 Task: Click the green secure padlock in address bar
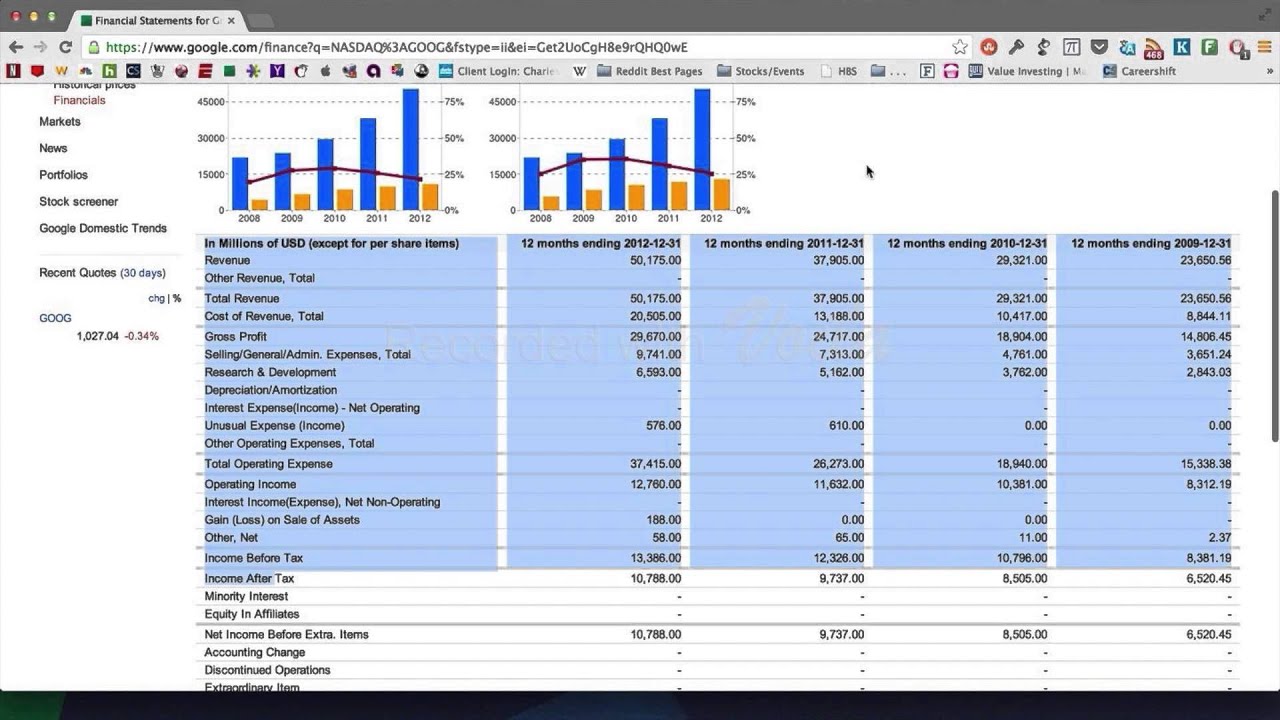click(93, 47)
